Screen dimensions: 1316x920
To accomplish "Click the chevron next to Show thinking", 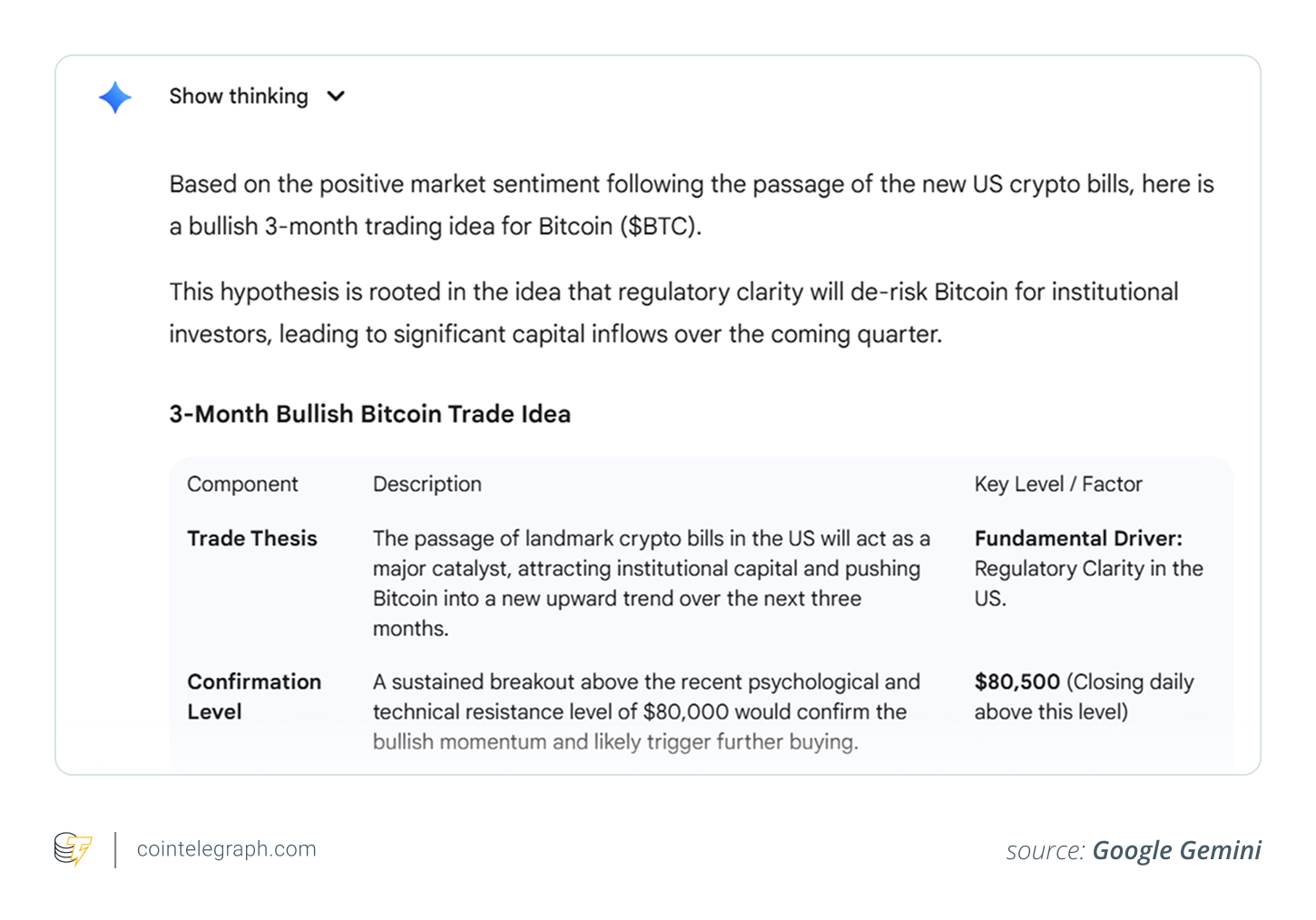I will point(336,96).
